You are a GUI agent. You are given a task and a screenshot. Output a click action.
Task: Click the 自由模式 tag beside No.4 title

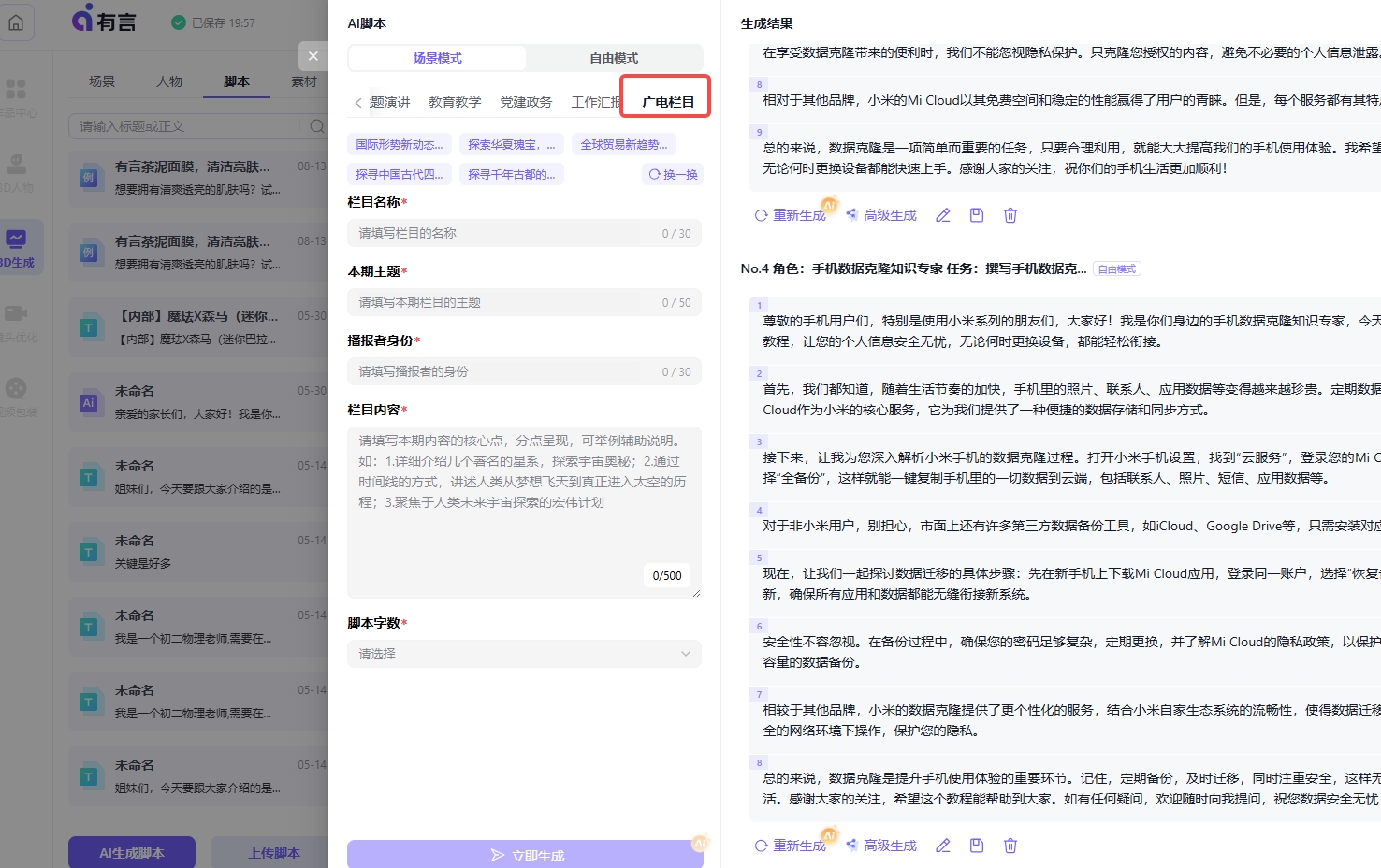click(1117, 268)
